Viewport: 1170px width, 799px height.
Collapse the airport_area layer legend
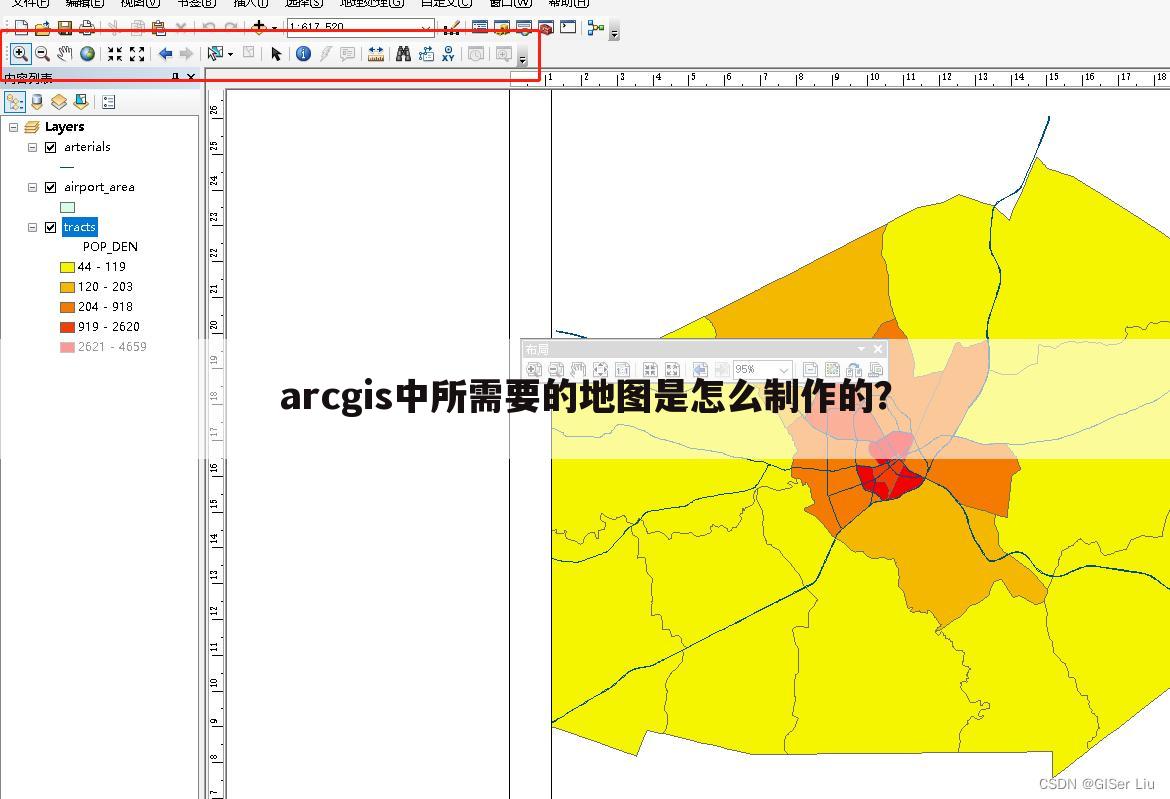[x=32, y=187]
